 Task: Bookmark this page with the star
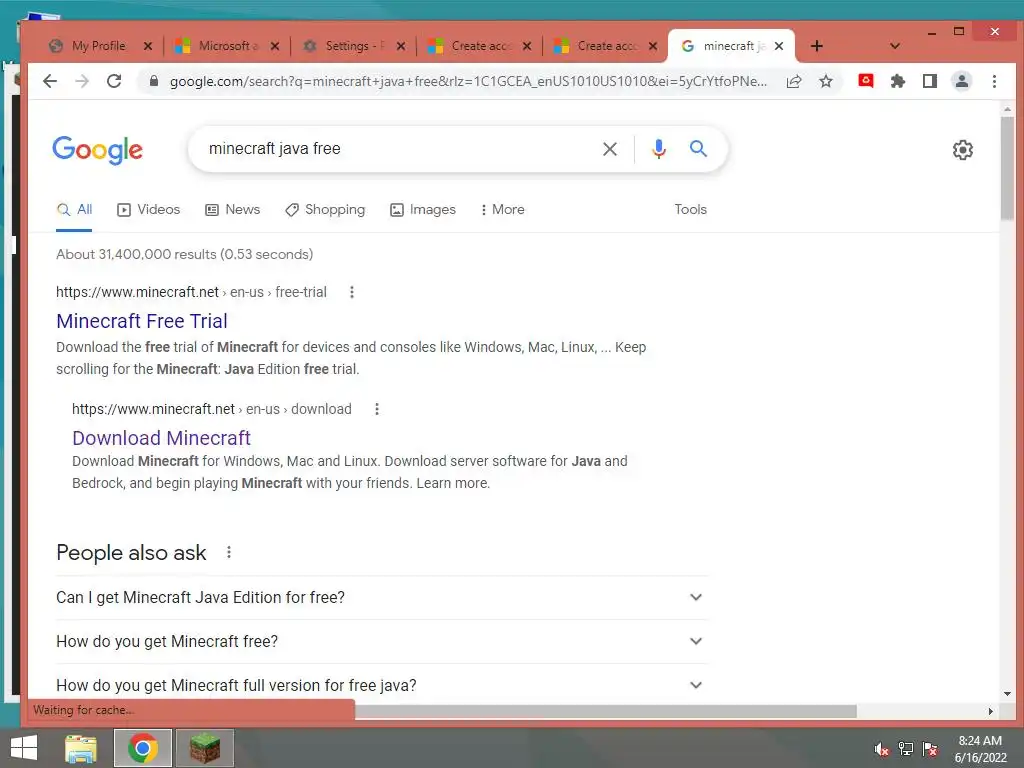826,81
